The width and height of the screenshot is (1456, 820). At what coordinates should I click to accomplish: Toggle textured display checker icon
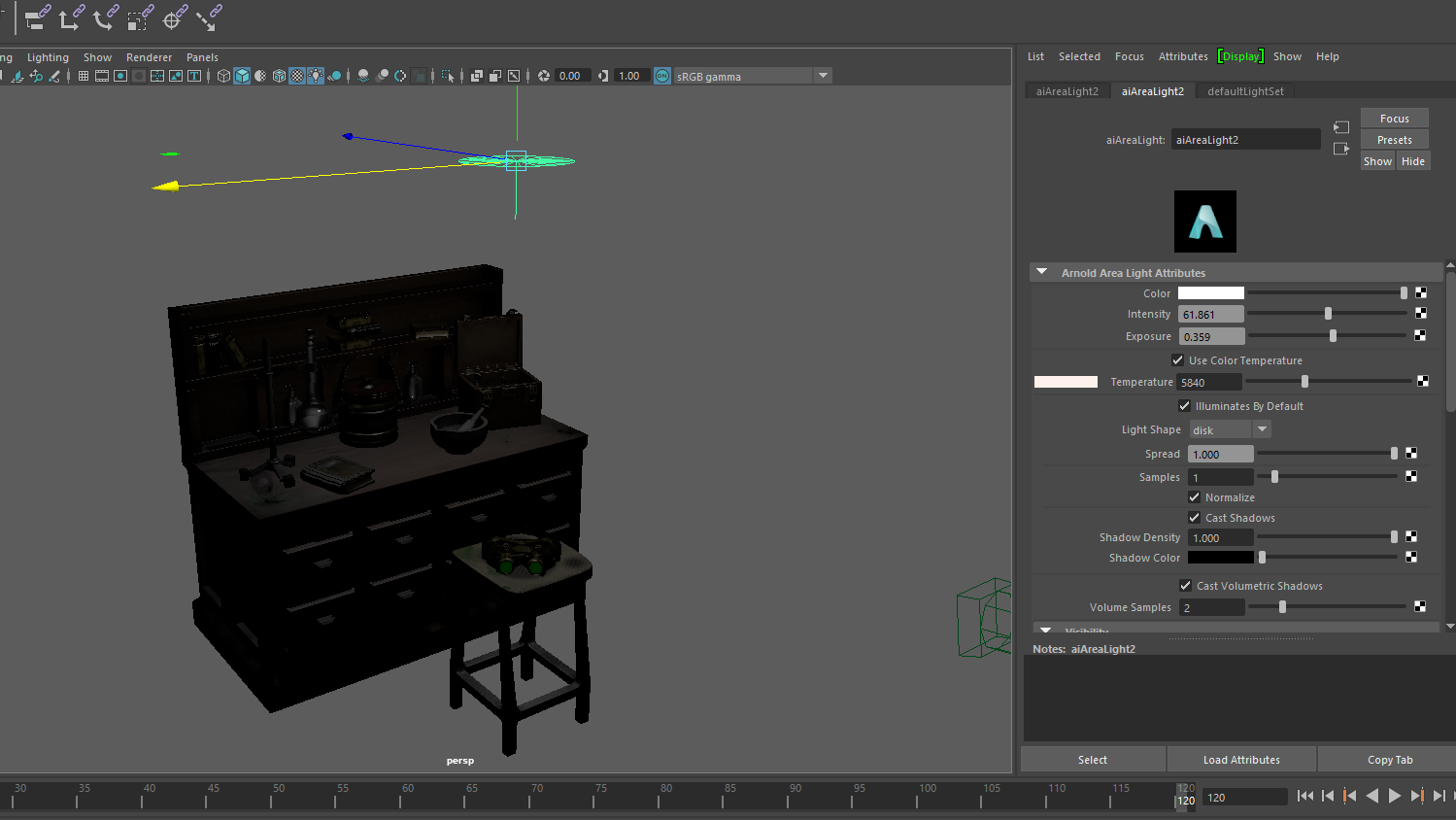[x=297, y=76]
